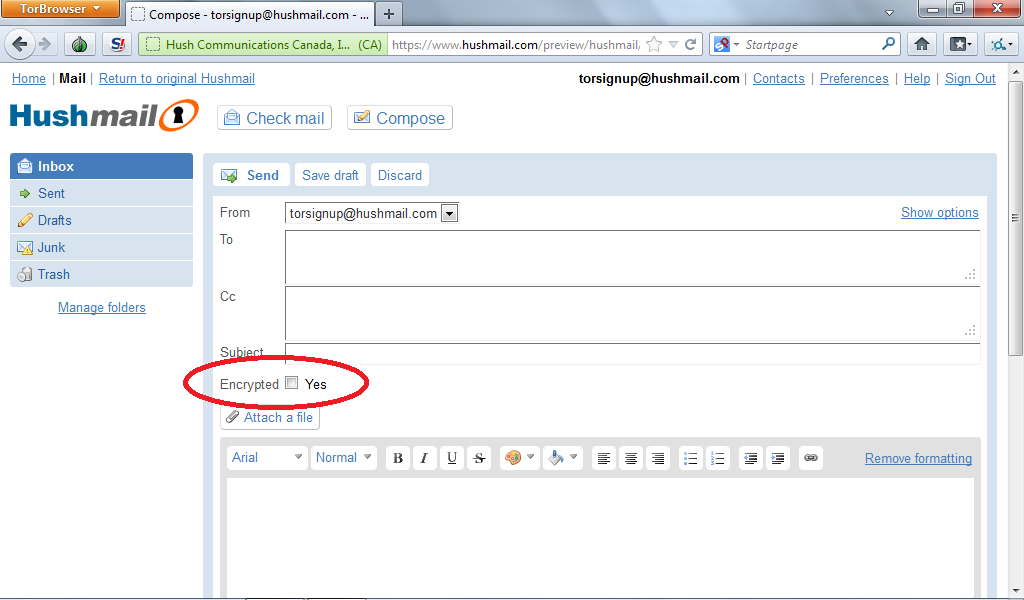Image resolution: width=1024 pixels, height=600 pixels.
Task: Click the Show options link
Action: point(939,212)
